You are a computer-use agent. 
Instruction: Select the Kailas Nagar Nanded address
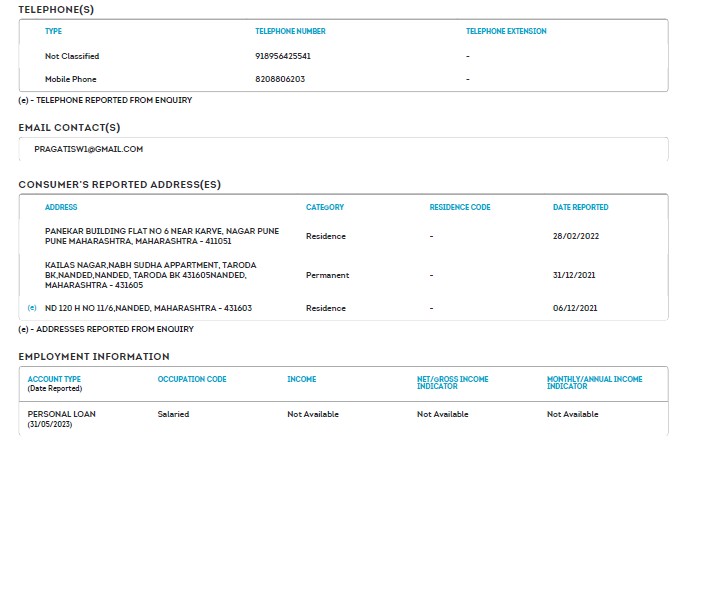coord(150,275)
